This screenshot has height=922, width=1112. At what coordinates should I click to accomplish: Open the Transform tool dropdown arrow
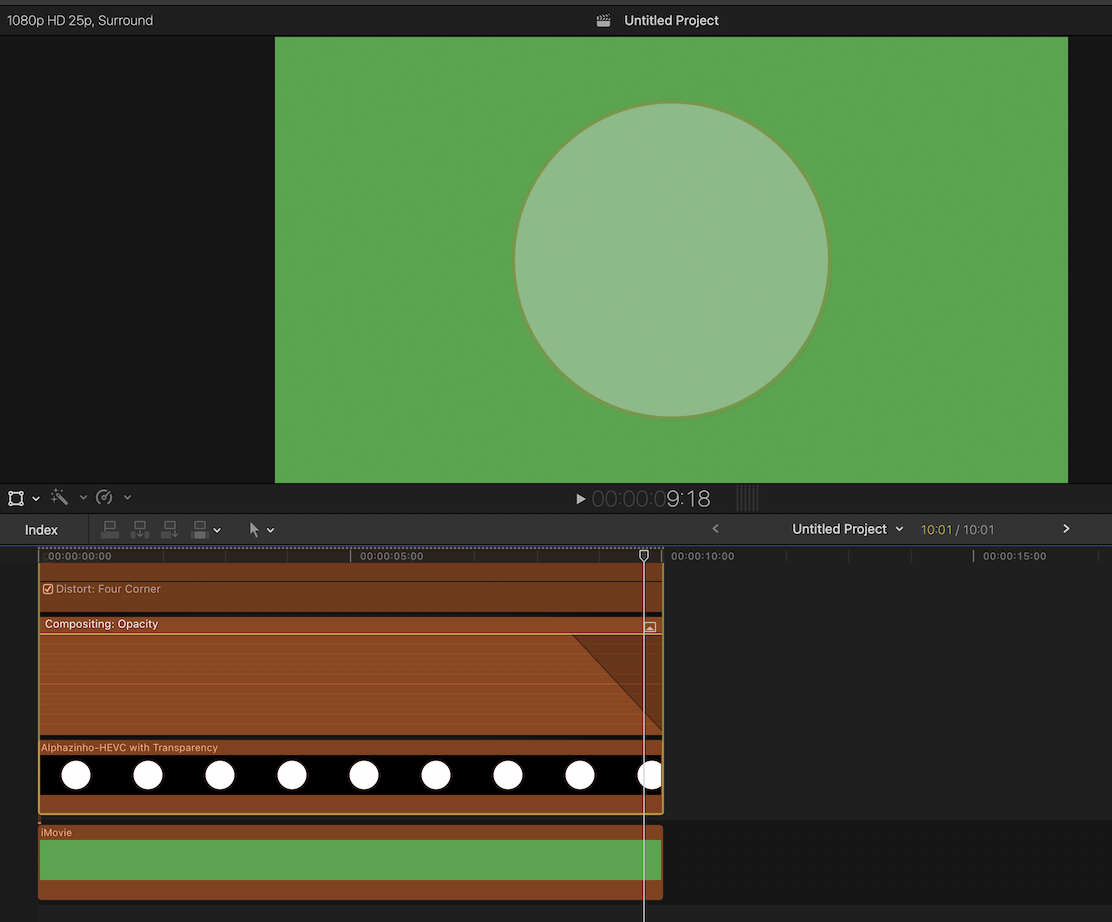(x=36, y=498)
